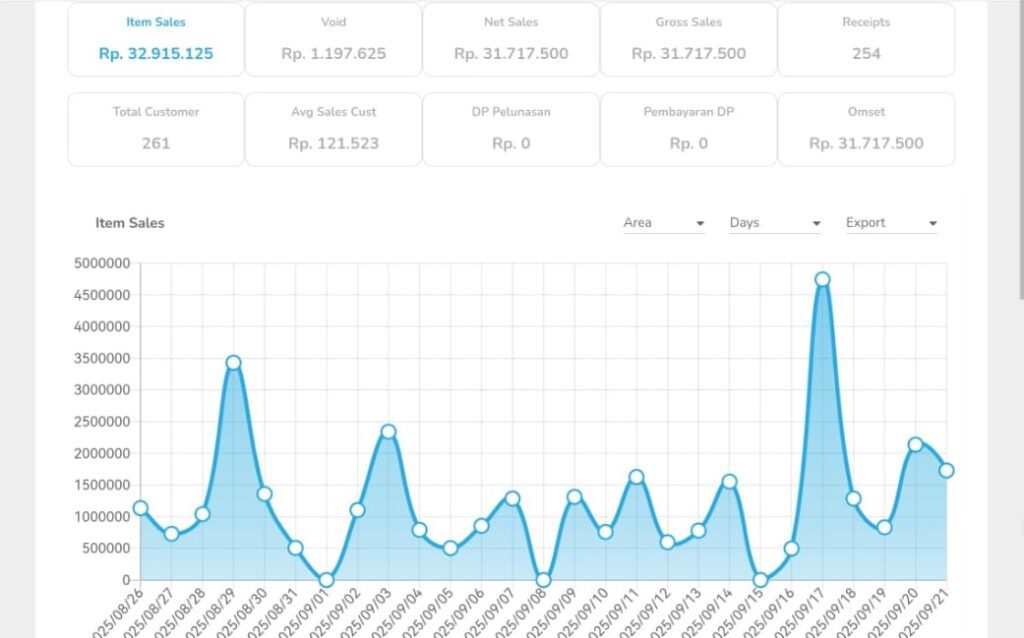The height and width of the screenshot is (638, 1024).
Task: Open the Net Sales card
Action: click(x=511, y=40)
